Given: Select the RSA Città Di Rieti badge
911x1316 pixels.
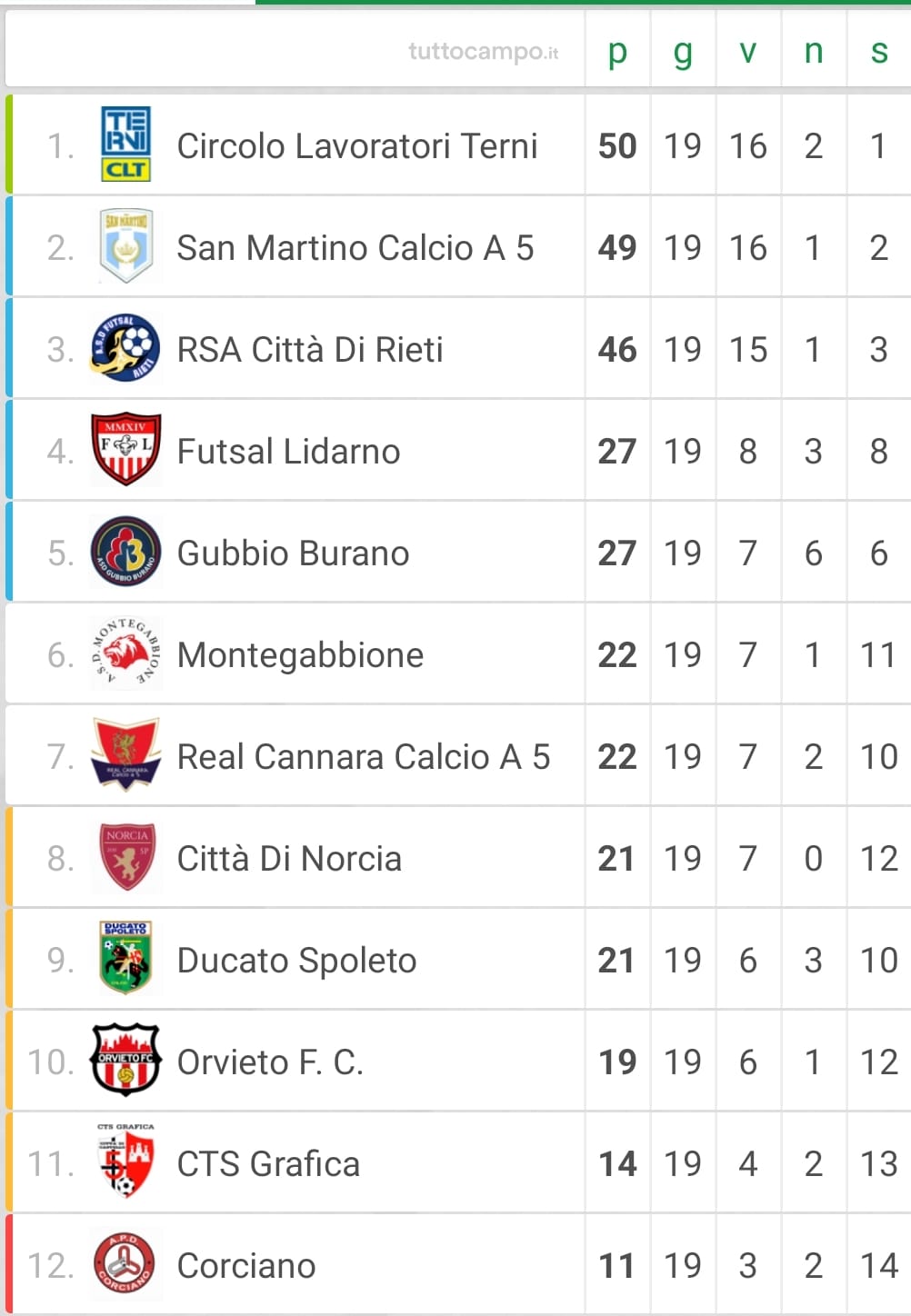Looking at the screenshot, I should (125, 348).
